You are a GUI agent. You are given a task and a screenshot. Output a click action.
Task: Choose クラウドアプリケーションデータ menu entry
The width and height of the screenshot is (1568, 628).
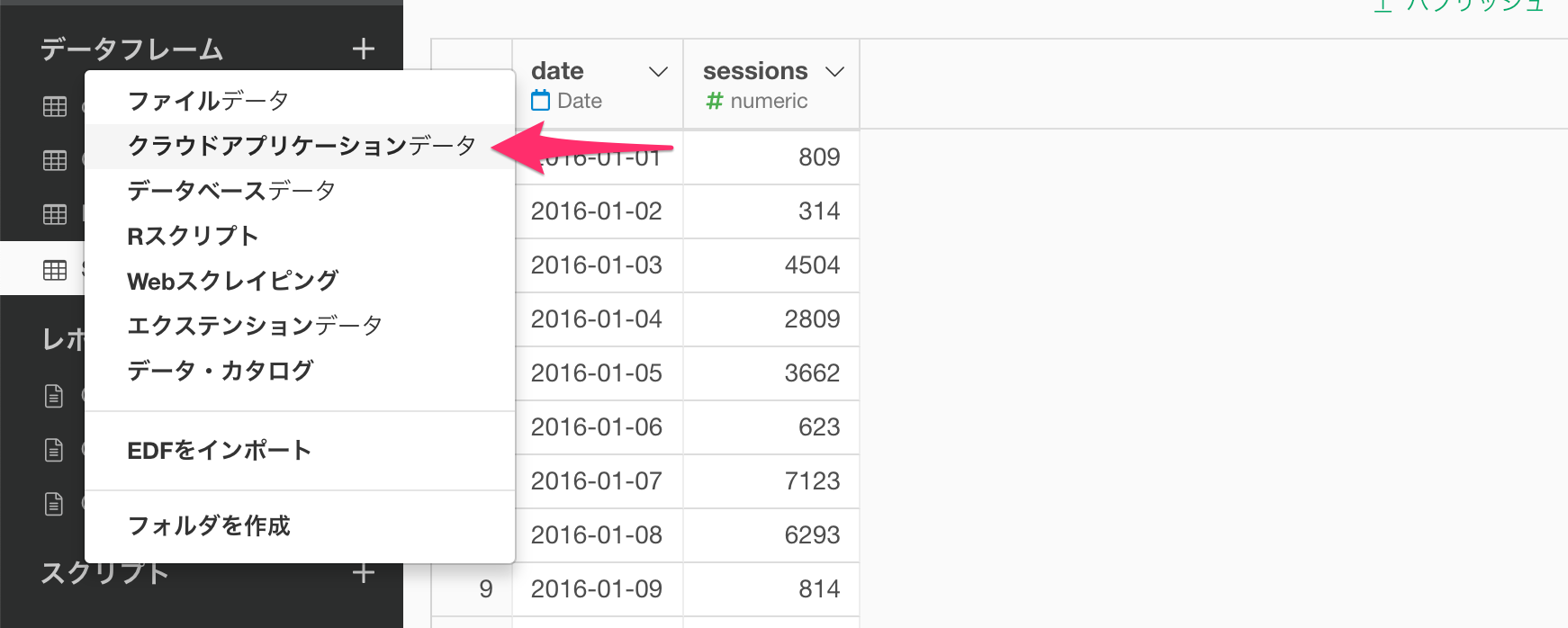point(300,146)
